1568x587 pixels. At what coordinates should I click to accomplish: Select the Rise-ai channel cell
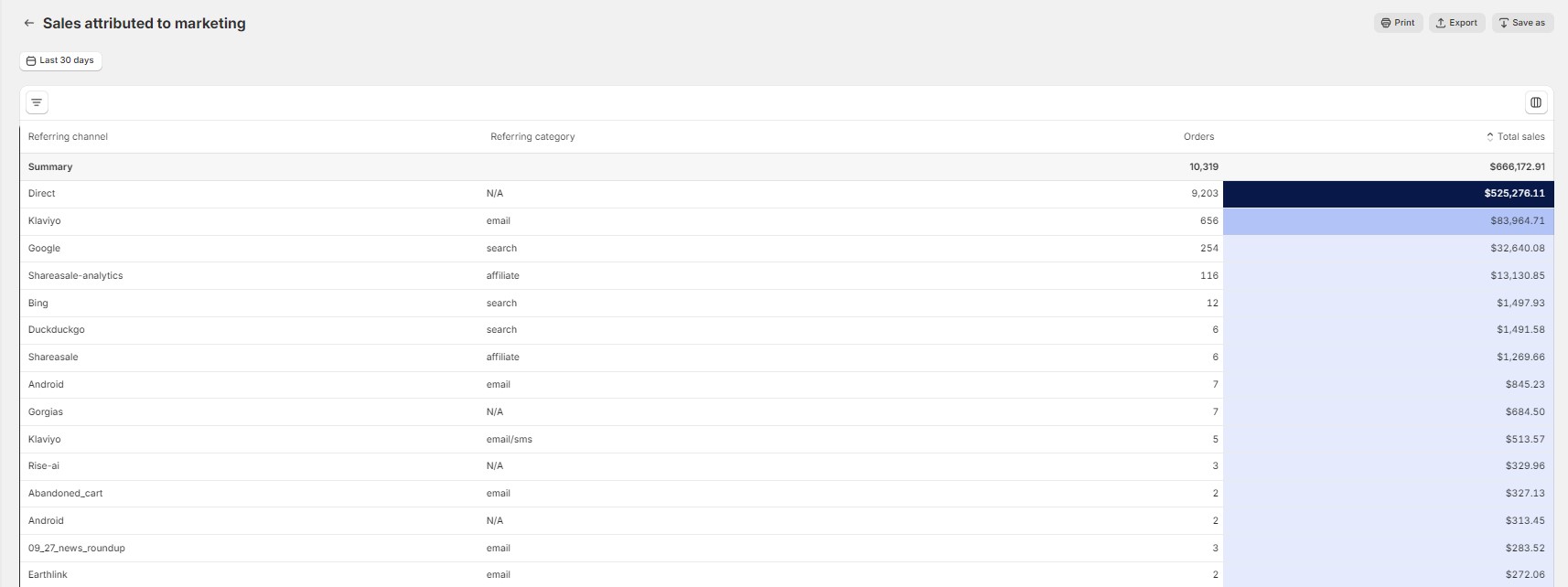click(x=43, y=465)
